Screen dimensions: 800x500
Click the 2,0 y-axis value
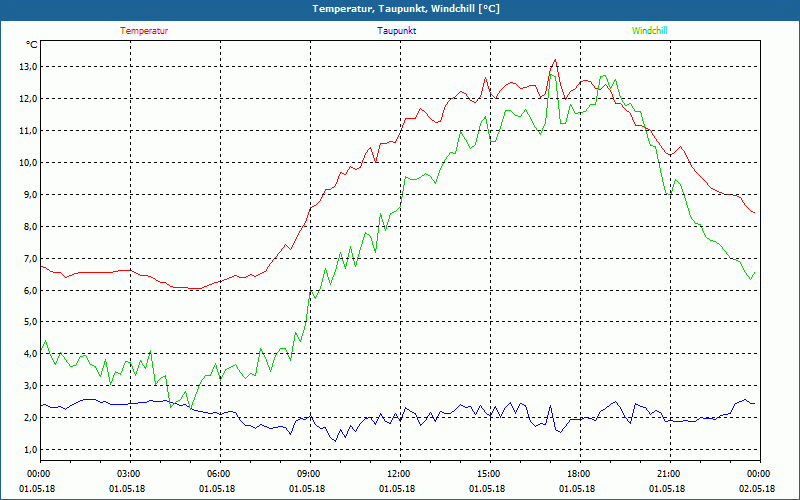tap(31, 418)
